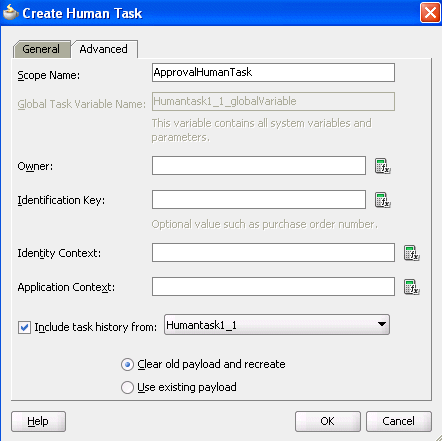
Task: Click the dropdown arrow beside Humantask1_1
Action: click(382, 324)
